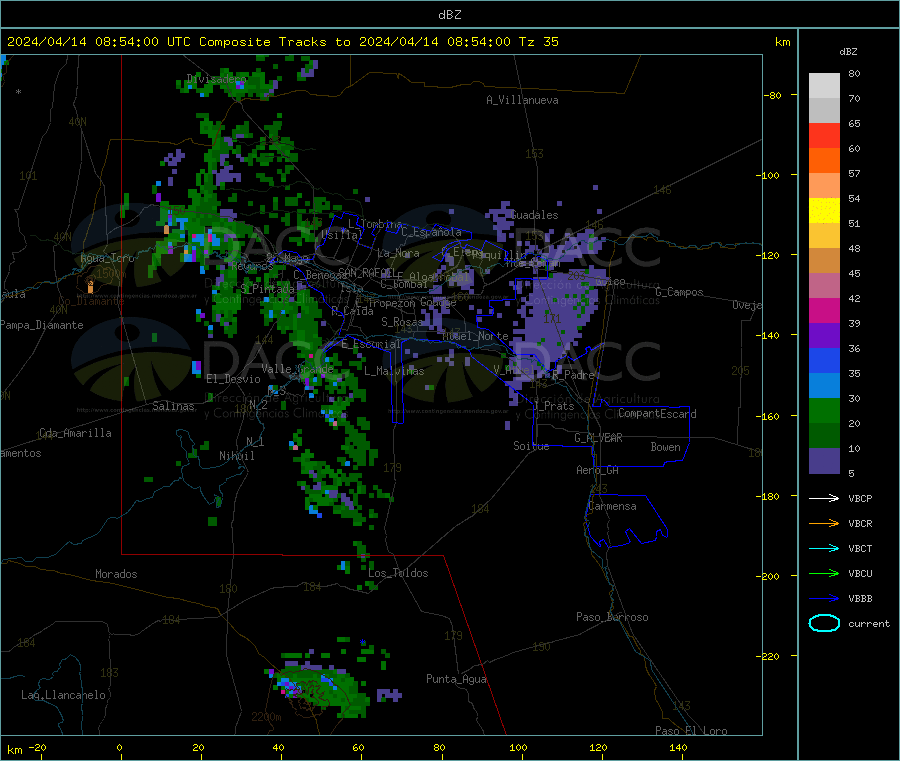Click the CompantEscard map label

pyautogui.click(x=657, y=414)
